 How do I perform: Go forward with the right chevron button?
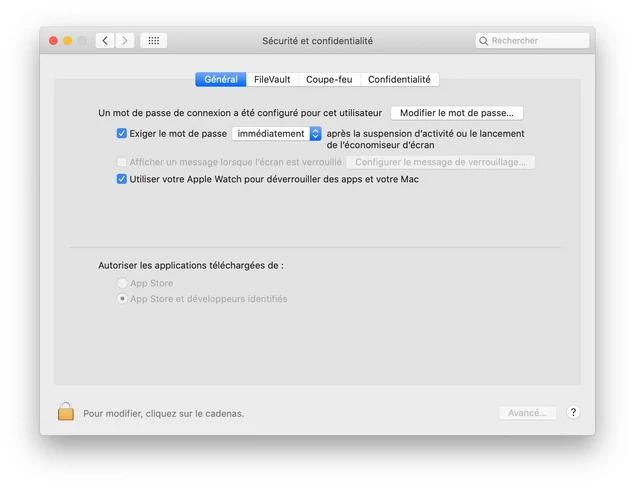pos(125,40)
